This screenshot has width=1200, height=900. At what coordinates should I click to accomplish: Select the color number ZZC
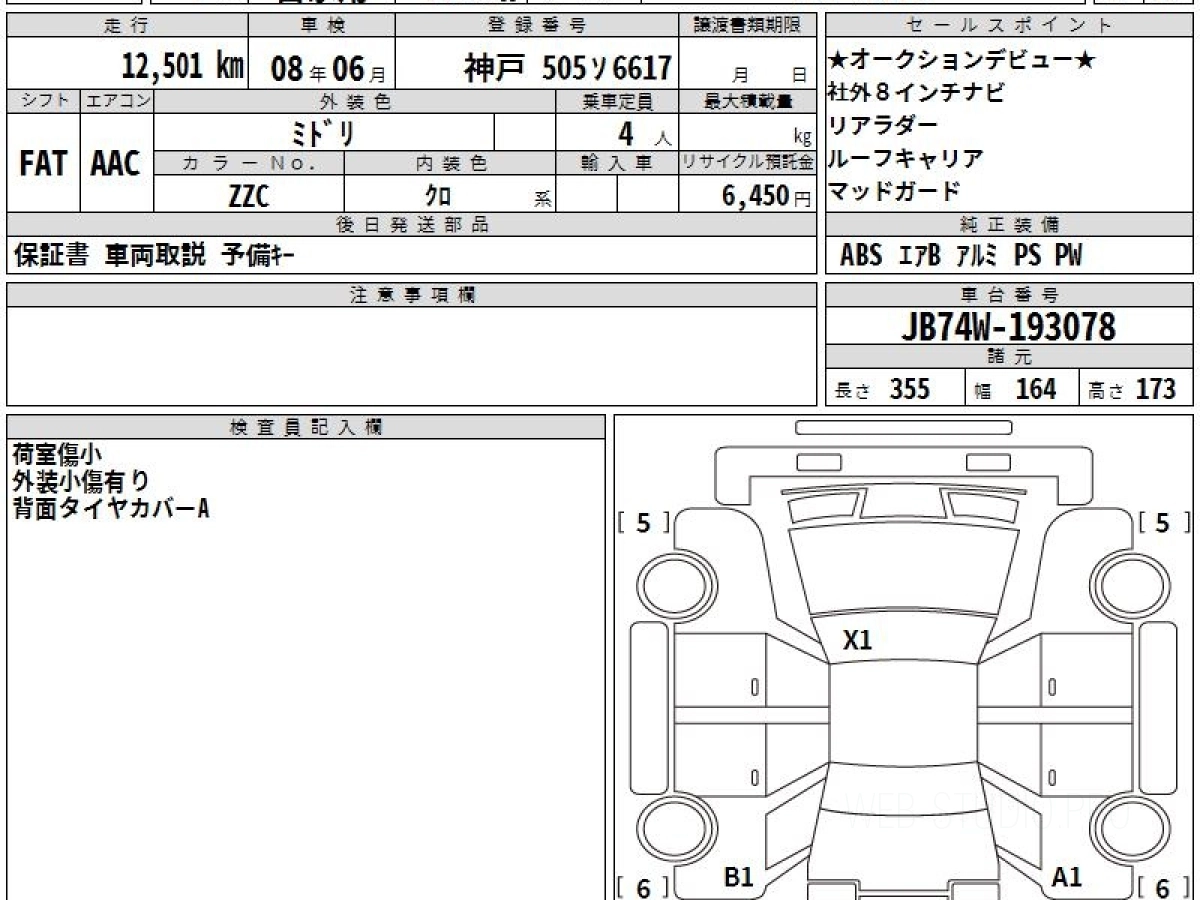[248, 196]
